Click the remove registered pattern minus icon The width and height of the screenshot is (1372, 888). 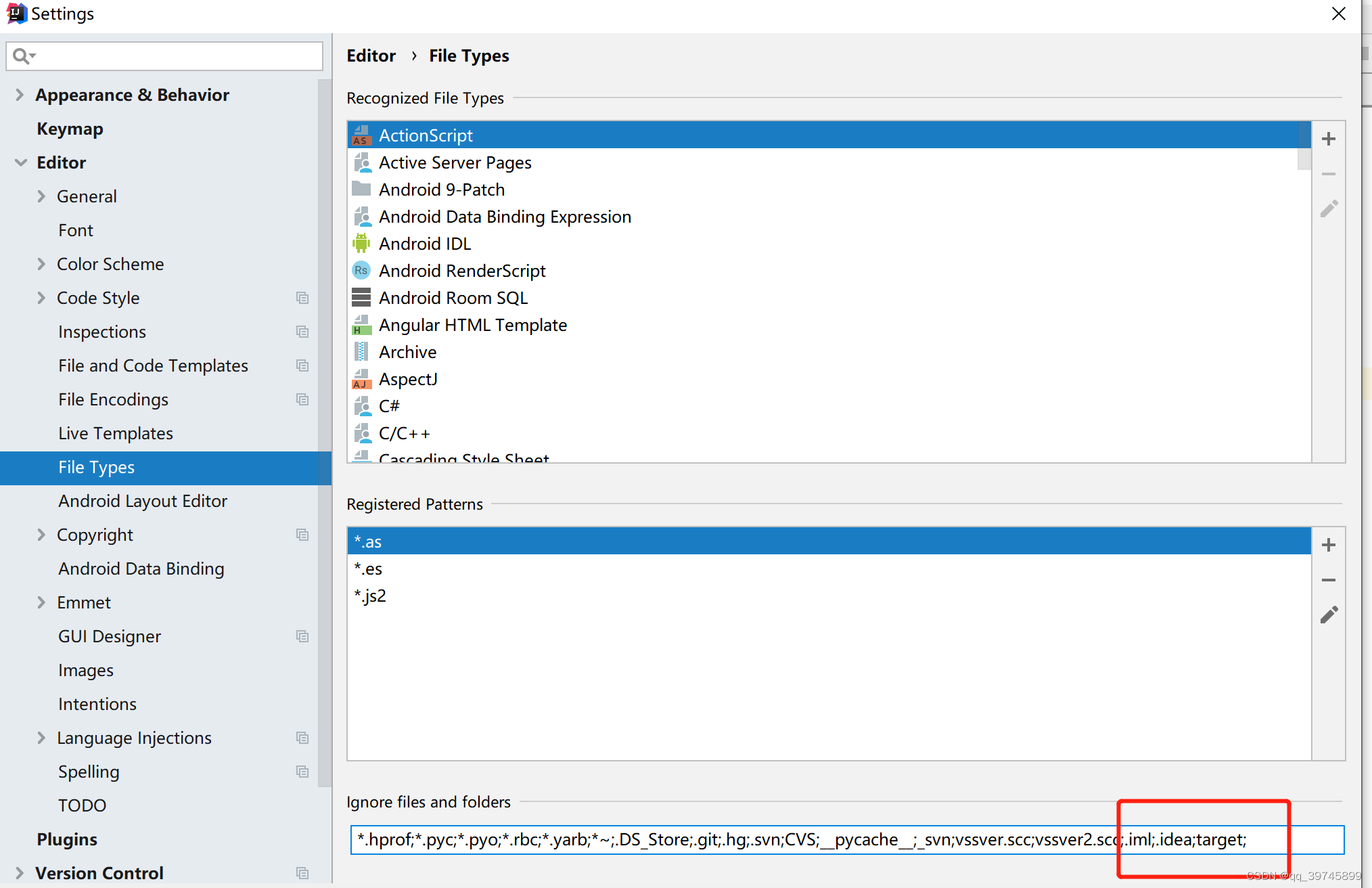pos(1329,580)
